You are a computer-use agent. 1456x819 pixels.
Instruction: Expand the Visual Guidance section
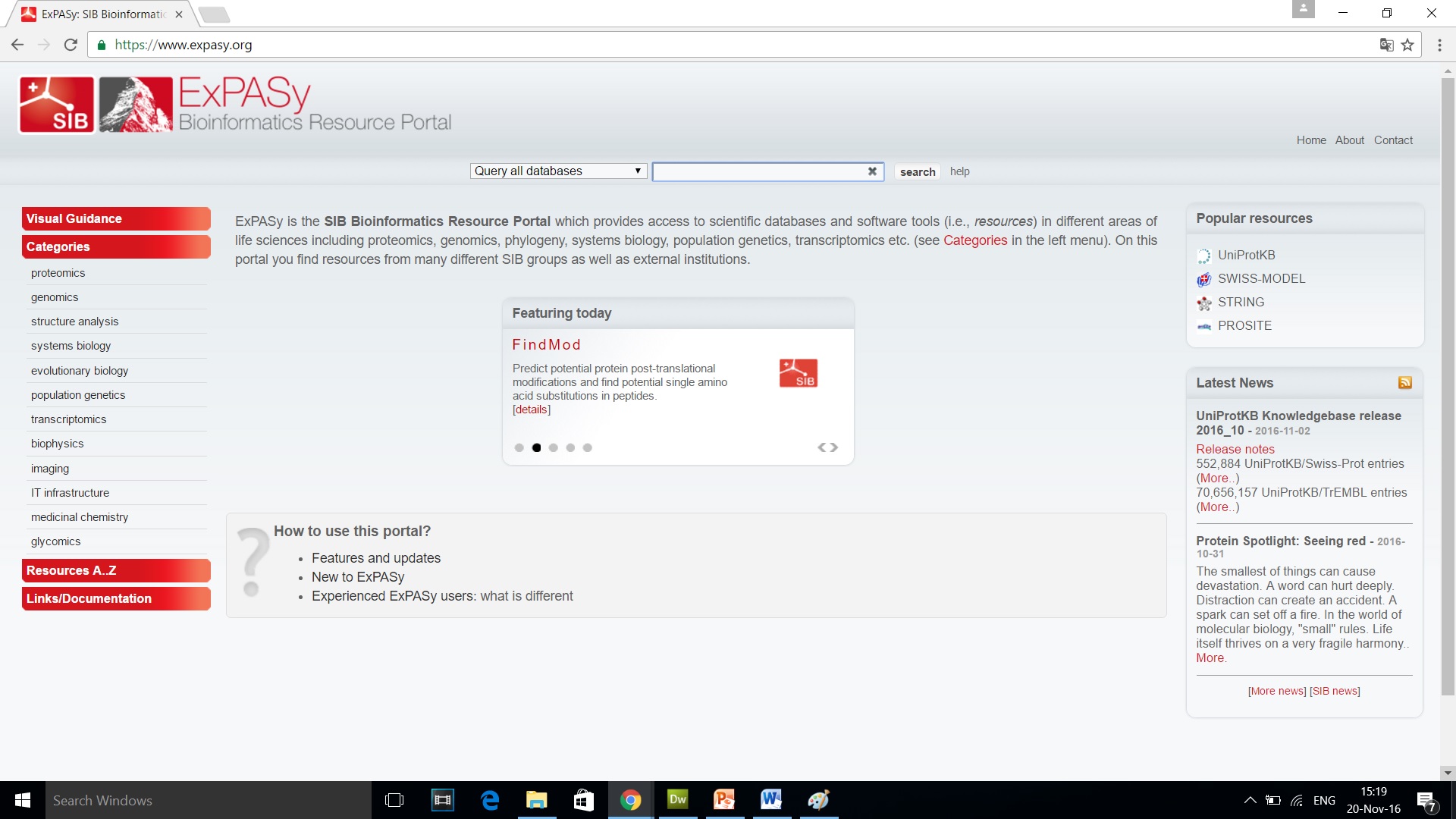point(116,218)
